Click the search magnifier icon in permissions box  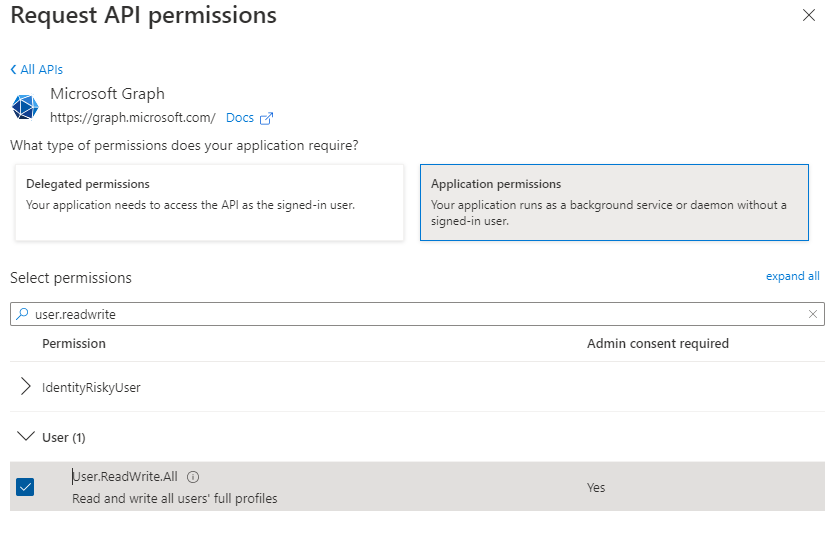22,314
